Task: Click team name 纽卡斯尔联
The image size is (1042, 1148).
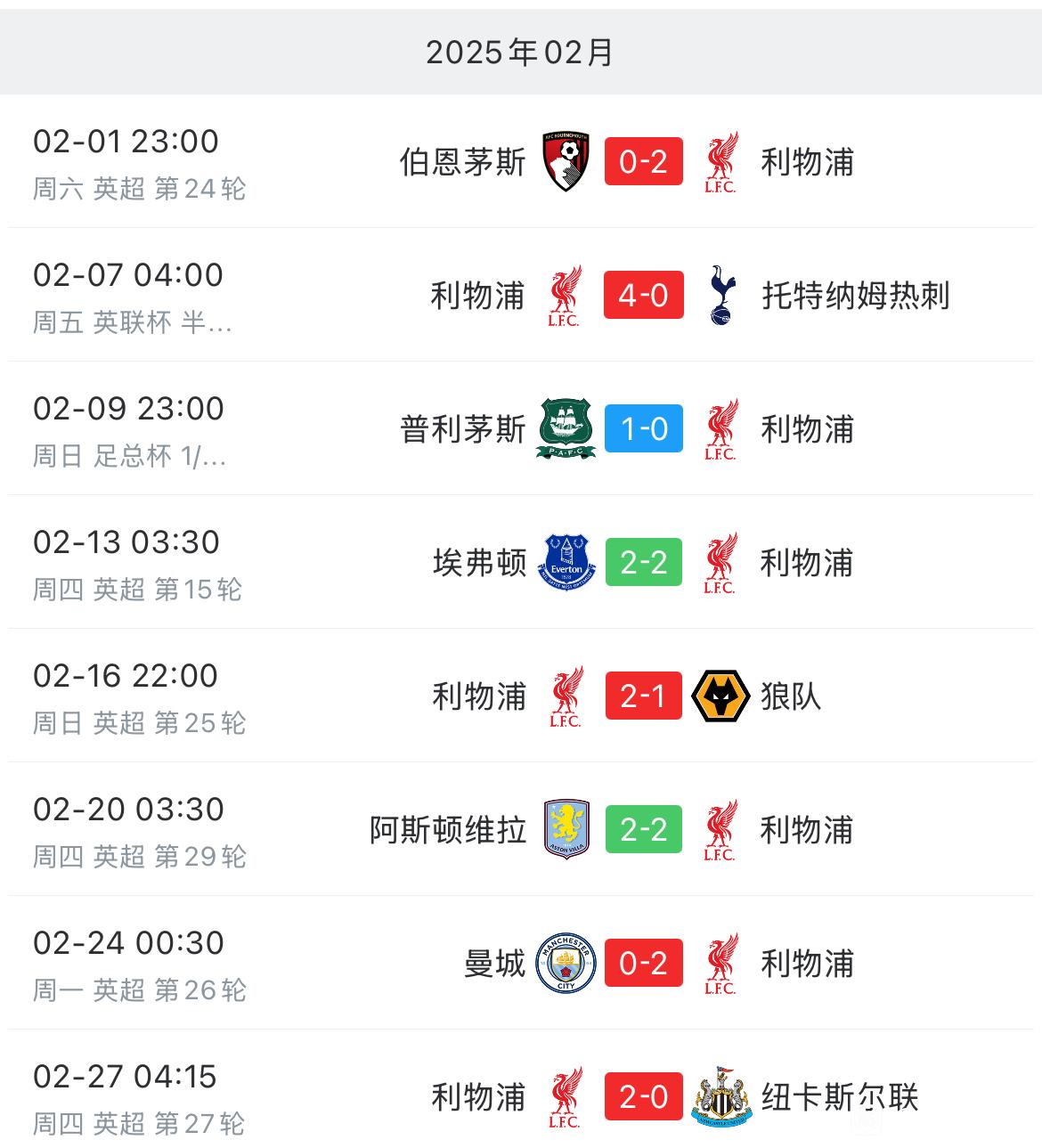Action: (x=840, y=1096)
